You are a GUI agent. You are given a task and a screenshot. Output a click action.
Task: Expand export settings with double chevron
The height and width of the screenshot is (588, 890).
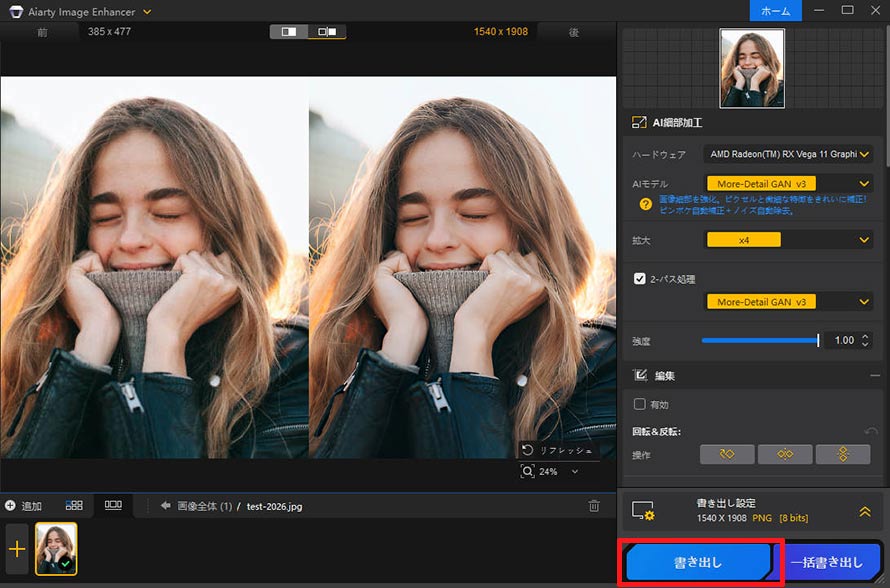(865, 511)
